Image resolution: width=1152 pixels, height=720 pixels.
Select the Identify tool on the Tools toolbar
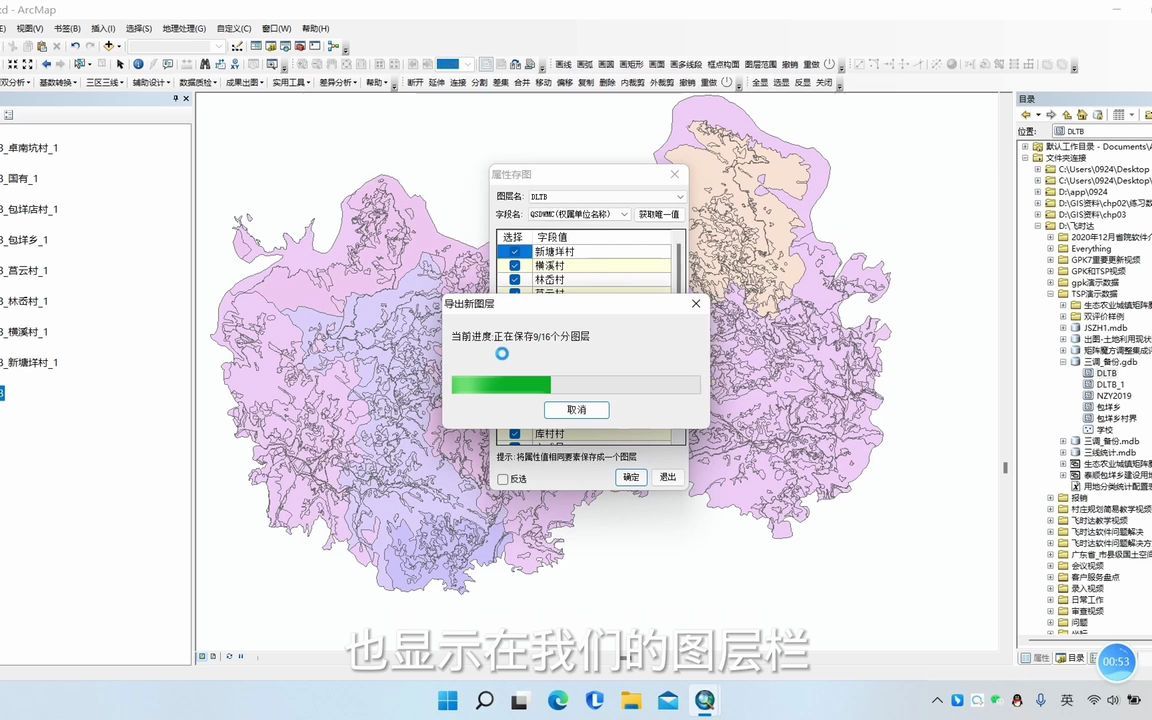pyautogui.click(x=138, y=65)
